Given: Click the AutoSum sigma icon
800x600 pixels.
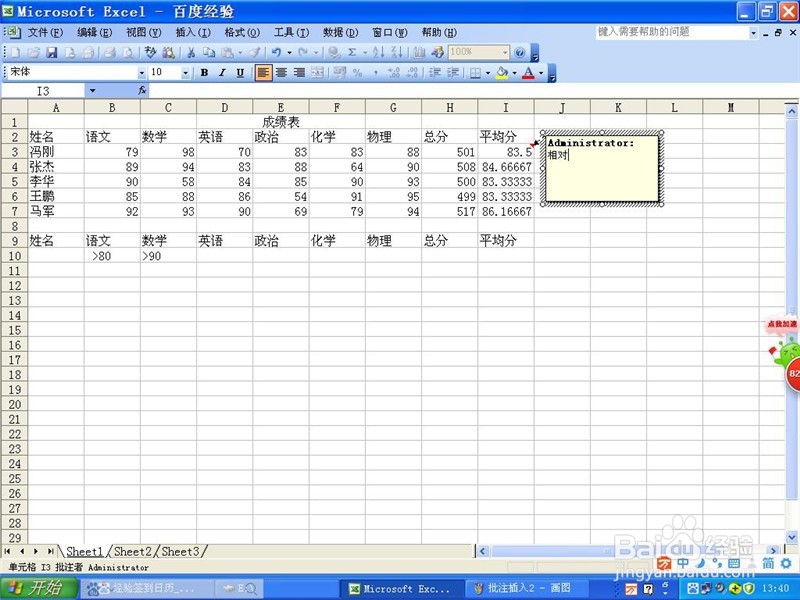Looking at the screenshot, I should point(352,52).
